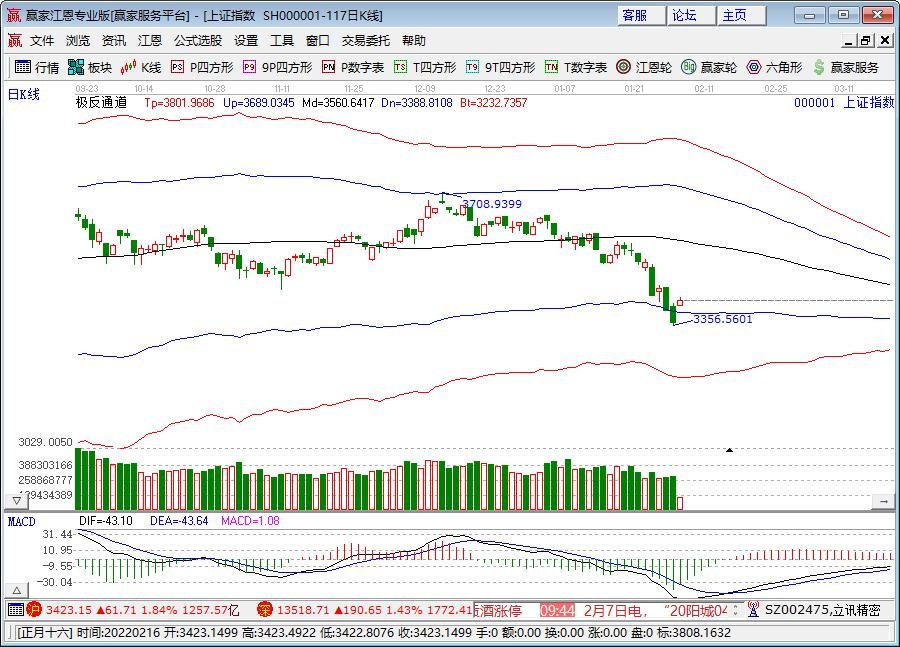This screenshot has width=900, height=647.
Task: Click the 日K线 period label
Action: click(24, 94)
